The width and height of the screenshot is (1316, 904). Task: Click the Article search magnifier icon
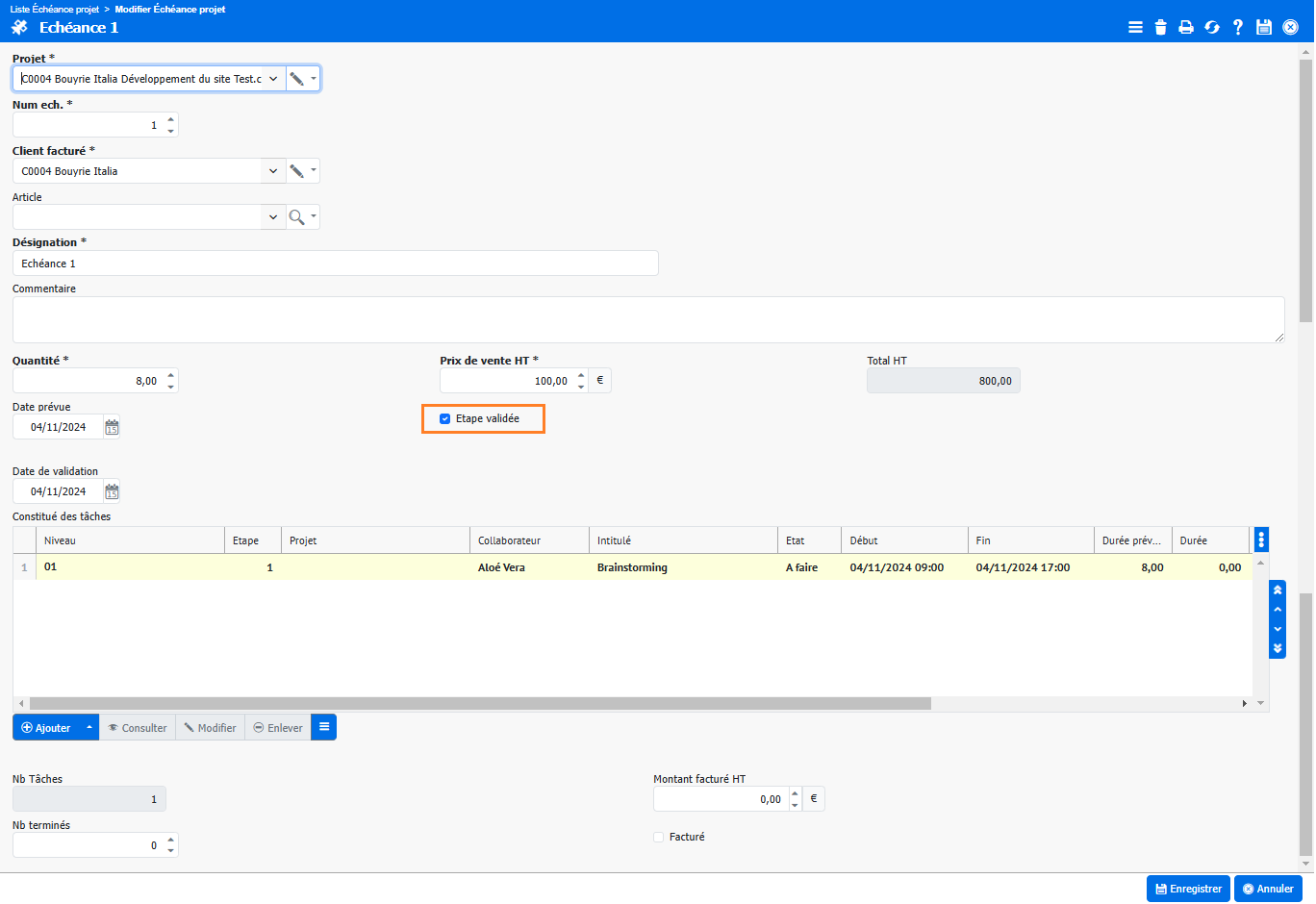pyautogui.click(x=297, y=217)
